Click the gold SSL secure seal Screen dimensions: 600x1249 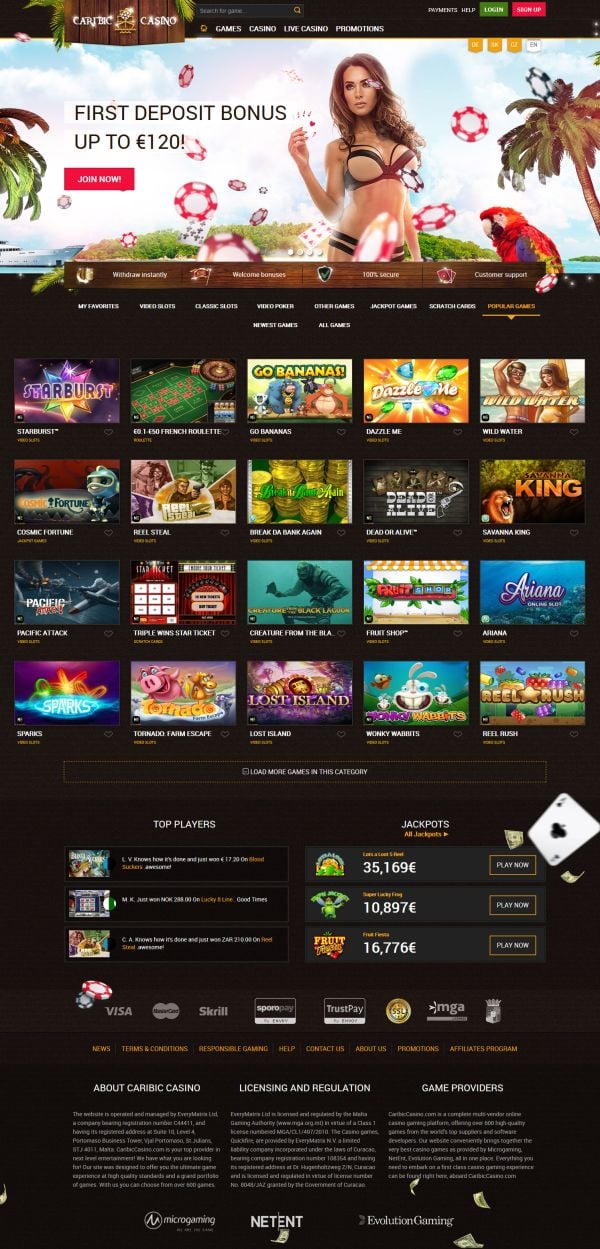click(398, 1011)
